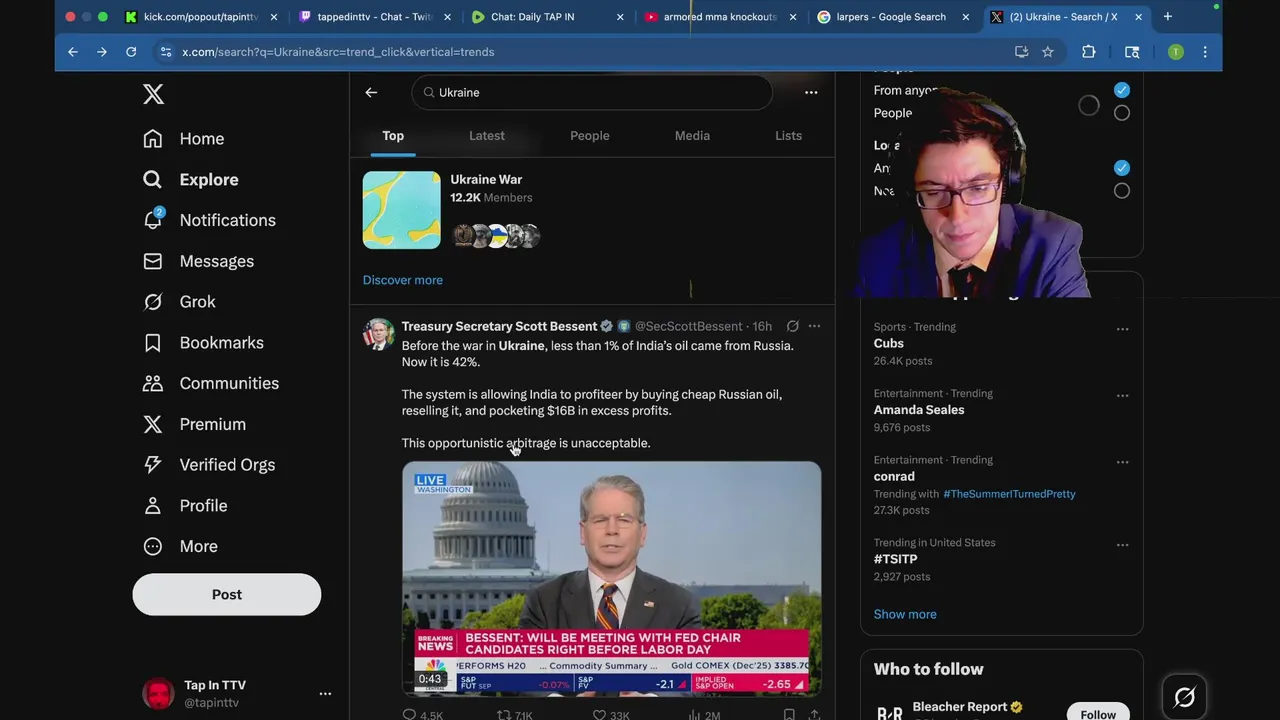Open Amanda Seales trend options menu

1122,396
